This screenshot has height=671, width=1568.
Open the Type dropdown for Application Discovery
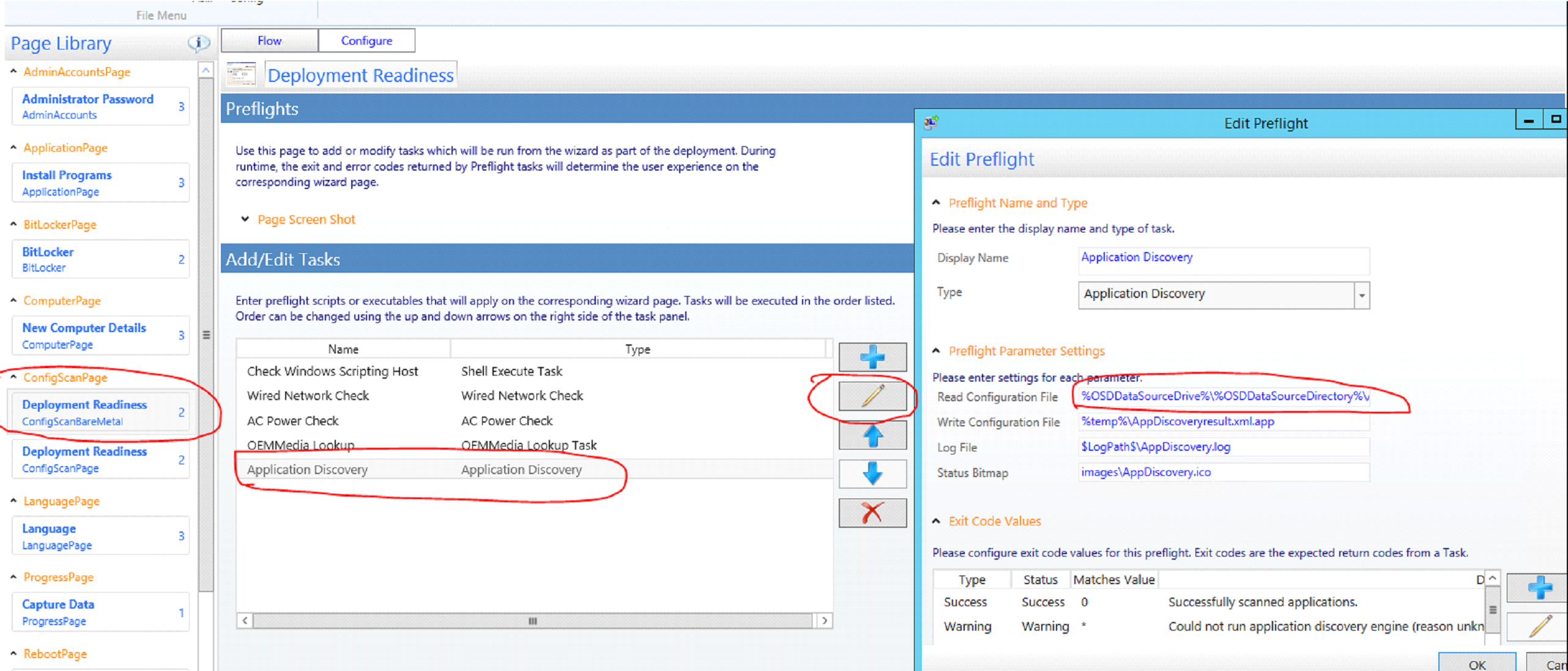1361,295
